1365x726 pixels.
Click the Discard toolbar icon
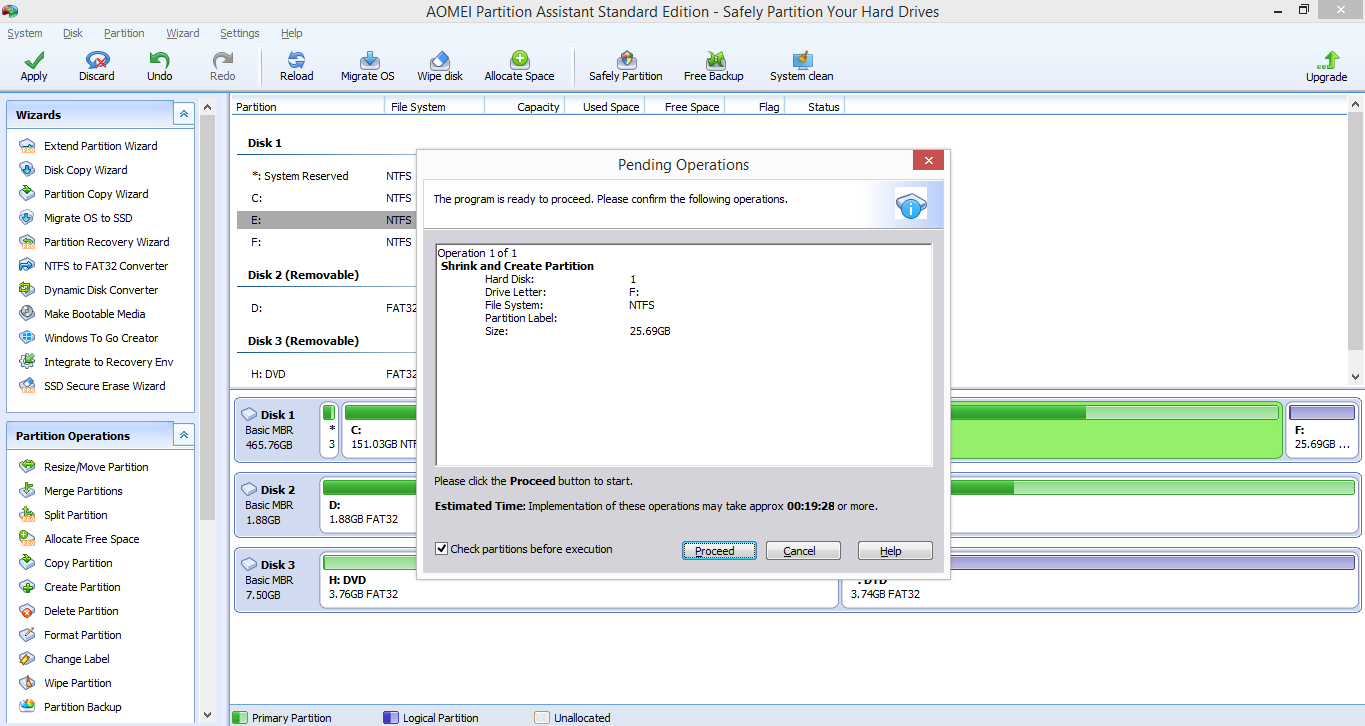(x=97, y=67)
